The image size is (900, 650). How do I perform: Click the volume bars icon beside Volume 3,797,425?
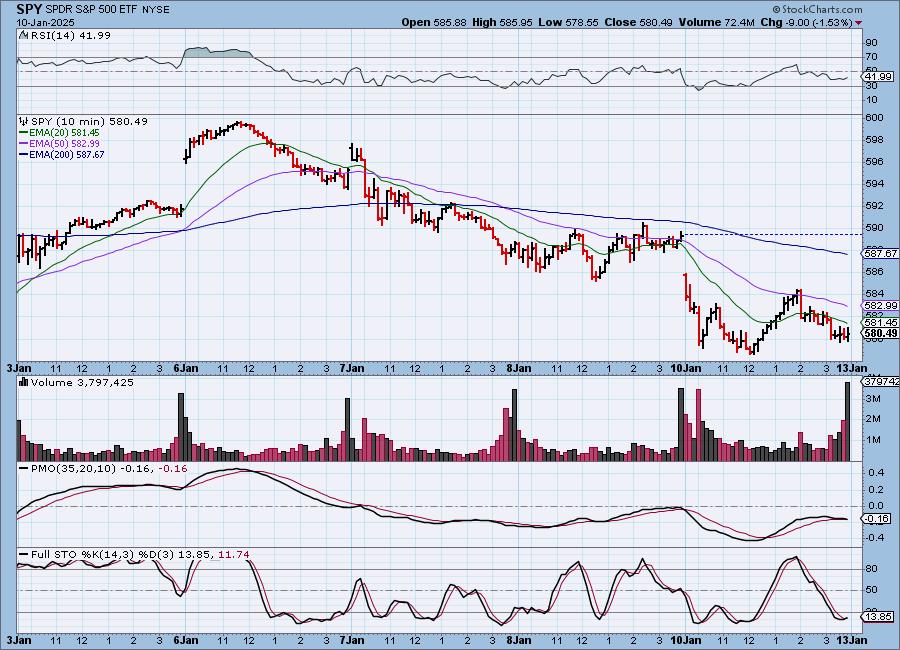(x=24, y=382)
